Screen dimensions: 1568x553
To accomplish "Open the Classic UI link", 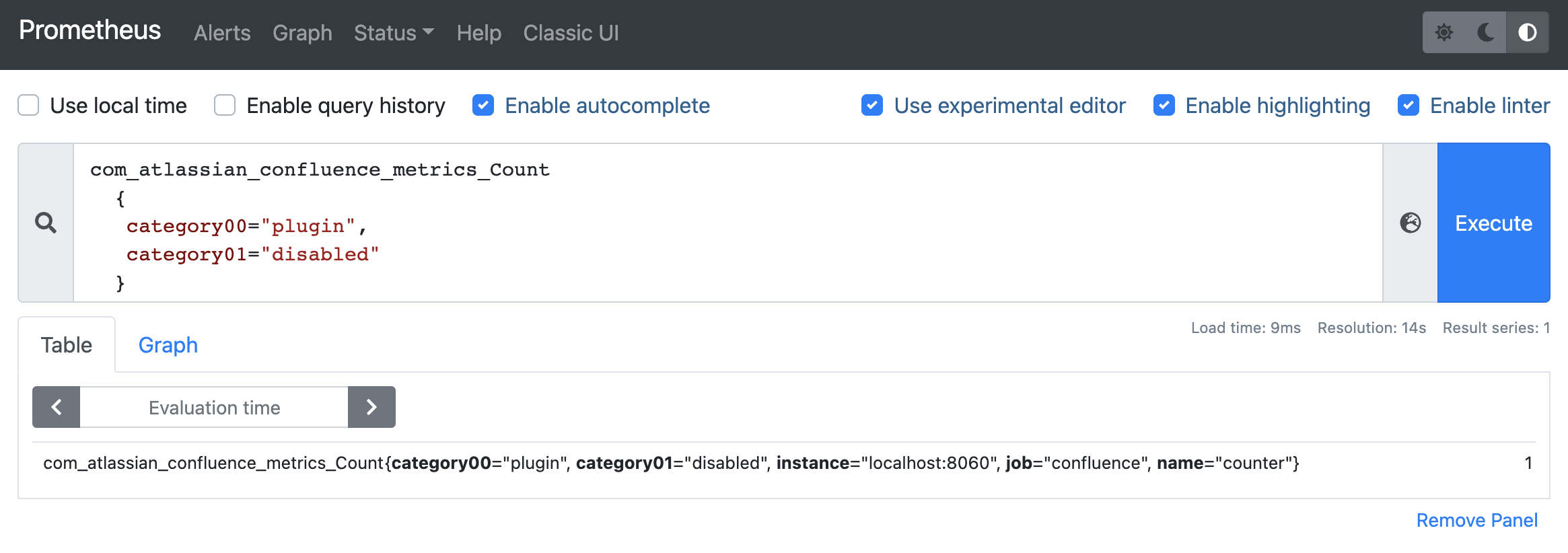I will coord(571,33).
